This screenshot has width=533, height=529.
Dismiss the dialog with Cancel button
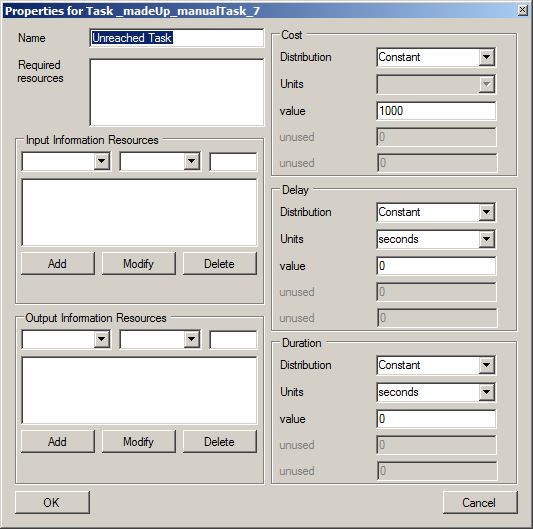[480, 502]
